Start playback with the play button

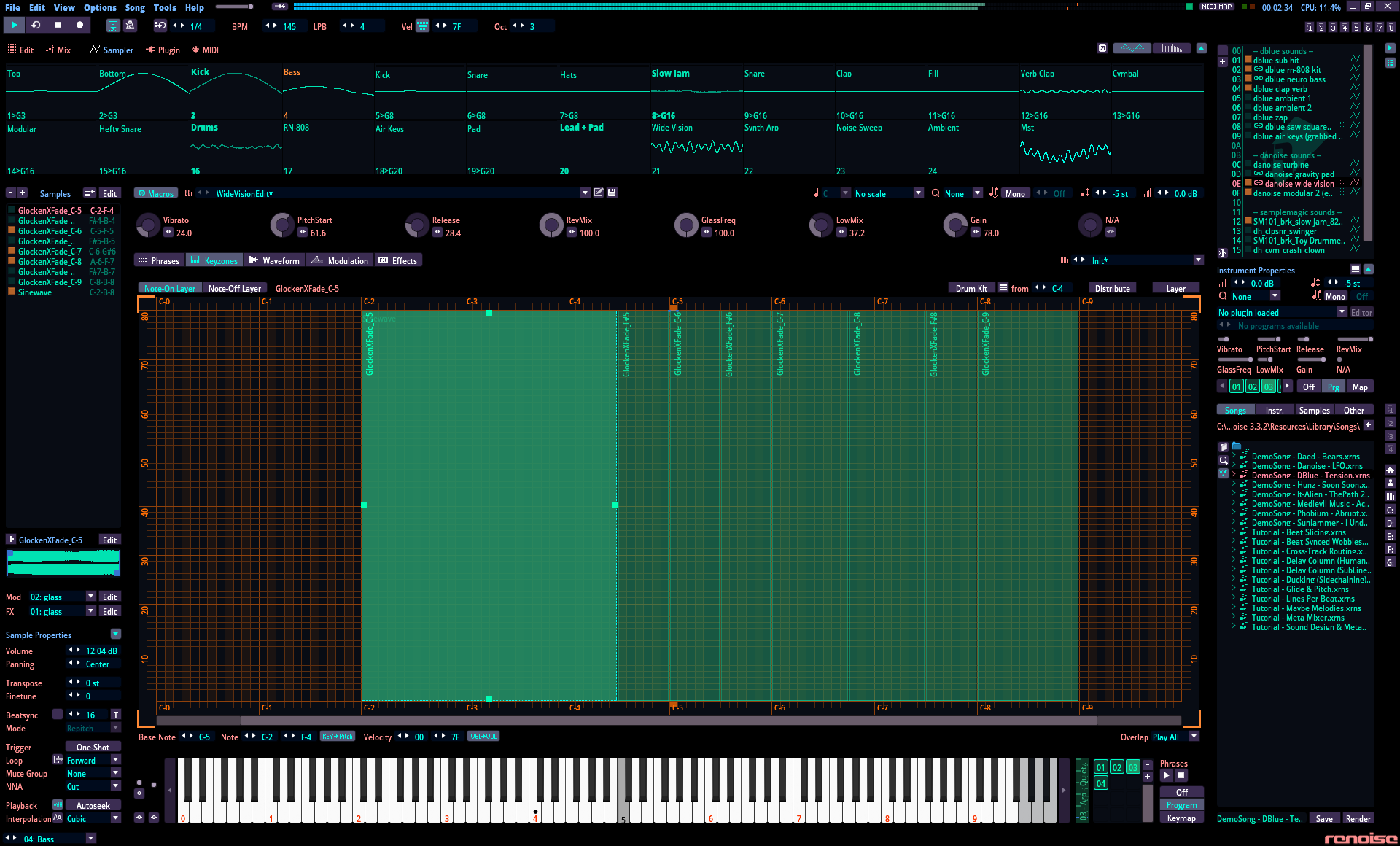point(14,25)
